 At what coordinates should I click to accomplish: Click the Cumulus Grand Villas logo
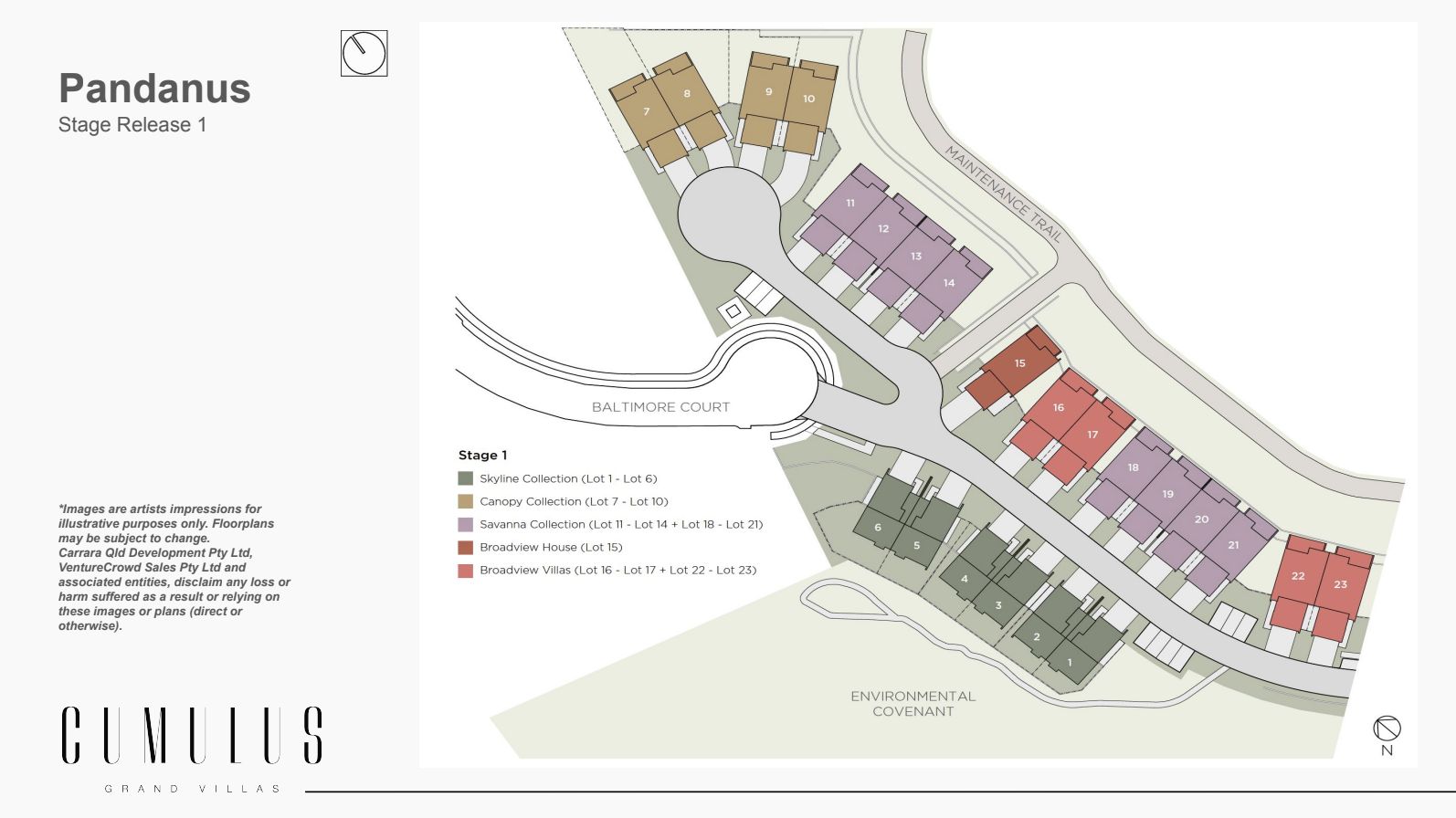point(192,747)
